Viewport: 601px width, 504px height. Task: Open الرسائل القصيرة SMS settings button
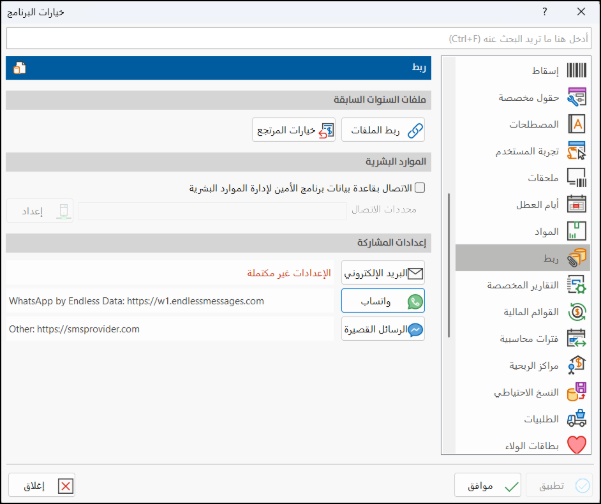pyautogui.click(x=383, y=329)
